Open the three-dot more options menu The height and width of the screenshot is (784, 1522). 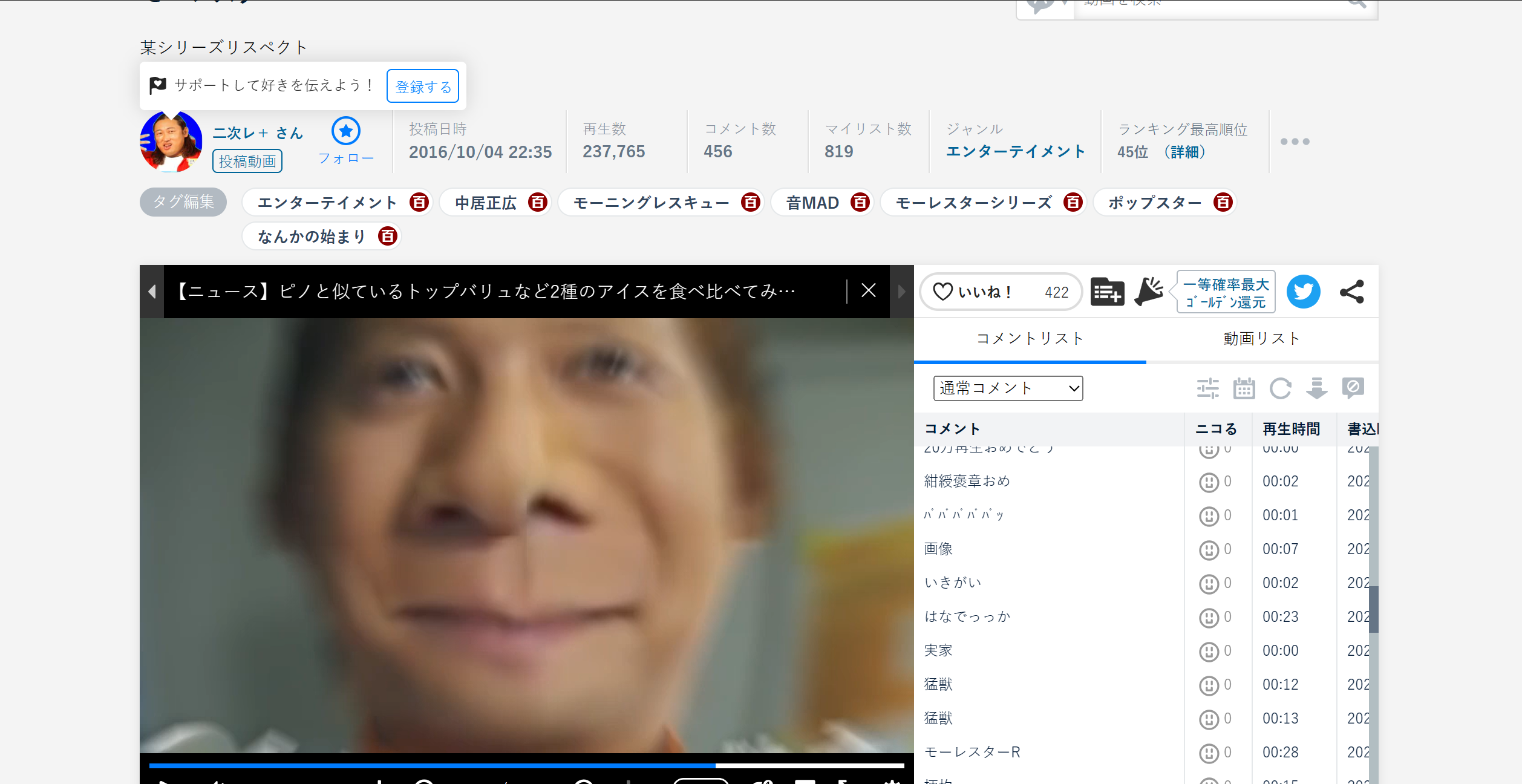pos(1295,142)
